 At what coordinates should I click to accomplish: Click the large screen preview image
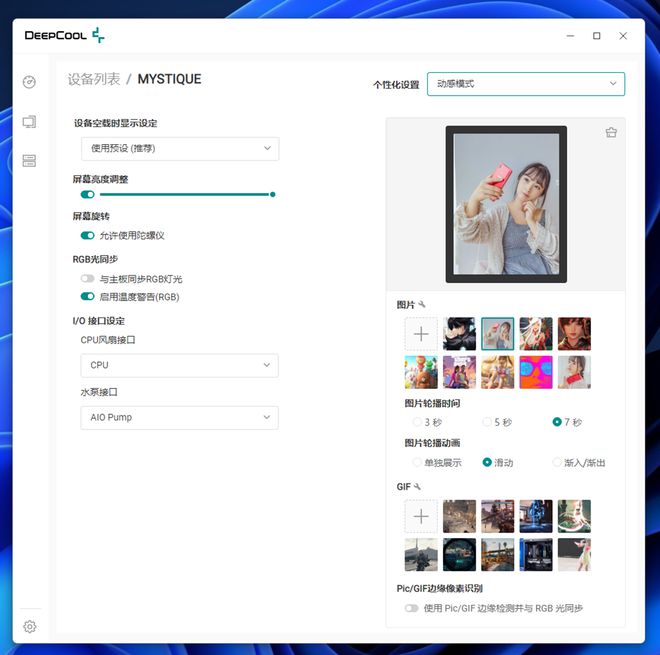506,204
